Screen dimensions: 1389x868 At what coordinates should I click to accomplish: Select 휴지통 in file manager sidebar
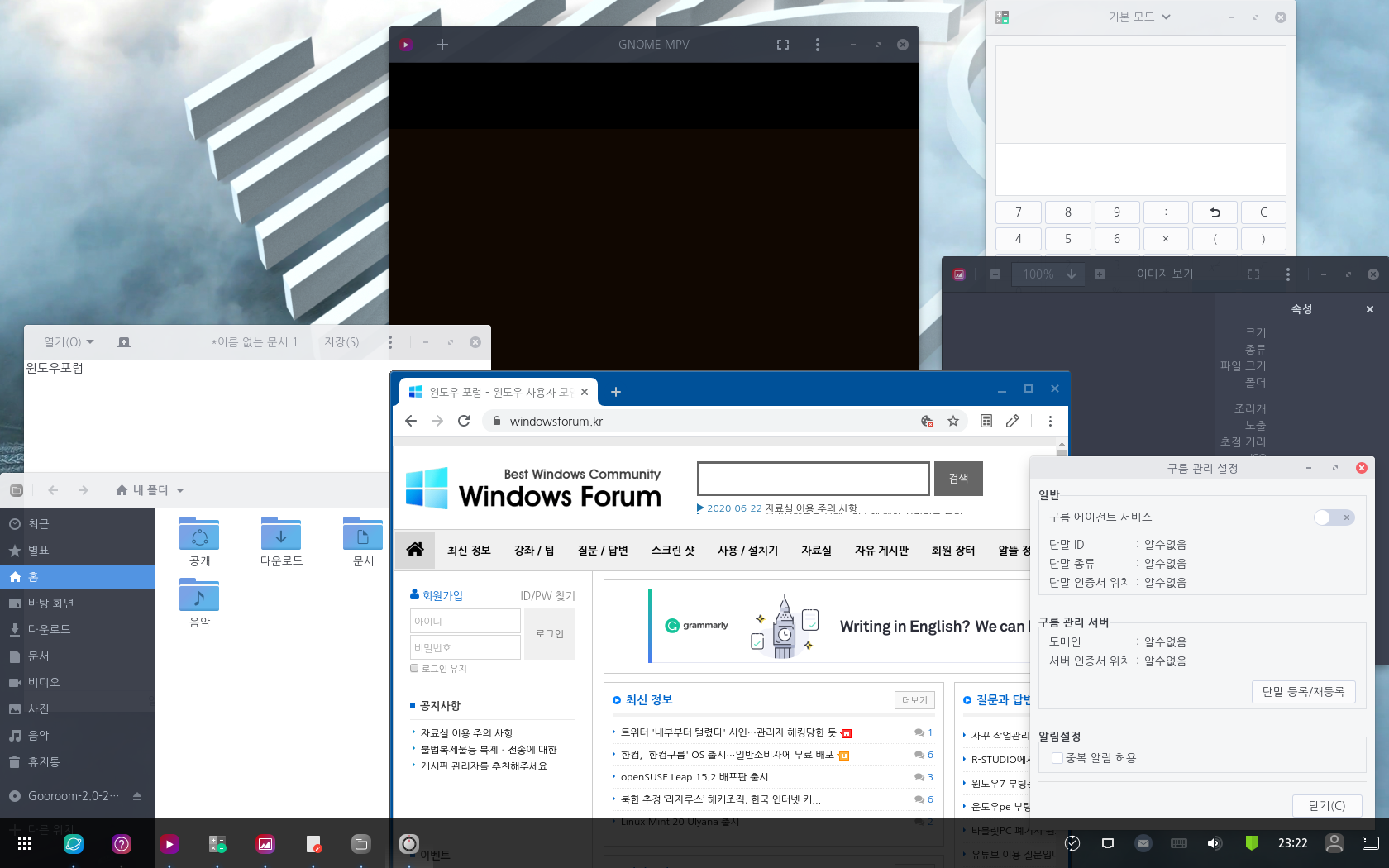click(78, 761)
